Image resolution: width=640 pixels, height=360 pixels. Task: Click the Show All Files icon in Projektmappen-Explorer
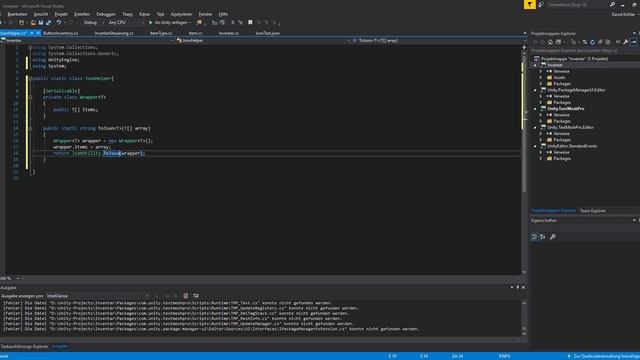[608, 42]
